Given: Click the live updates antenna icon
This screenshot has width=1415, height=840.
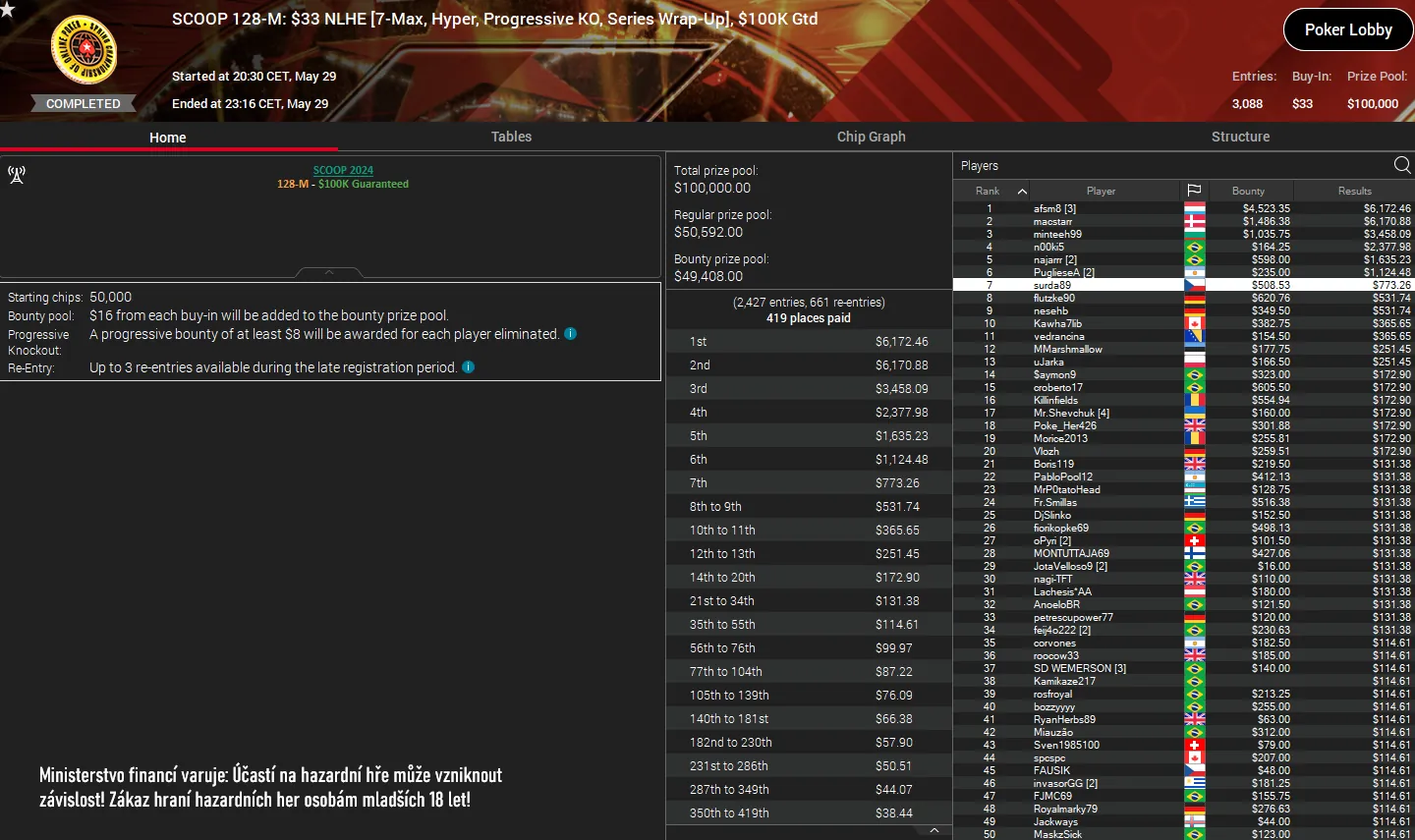Looking at the screenshot, I should (x=16, y=175).
